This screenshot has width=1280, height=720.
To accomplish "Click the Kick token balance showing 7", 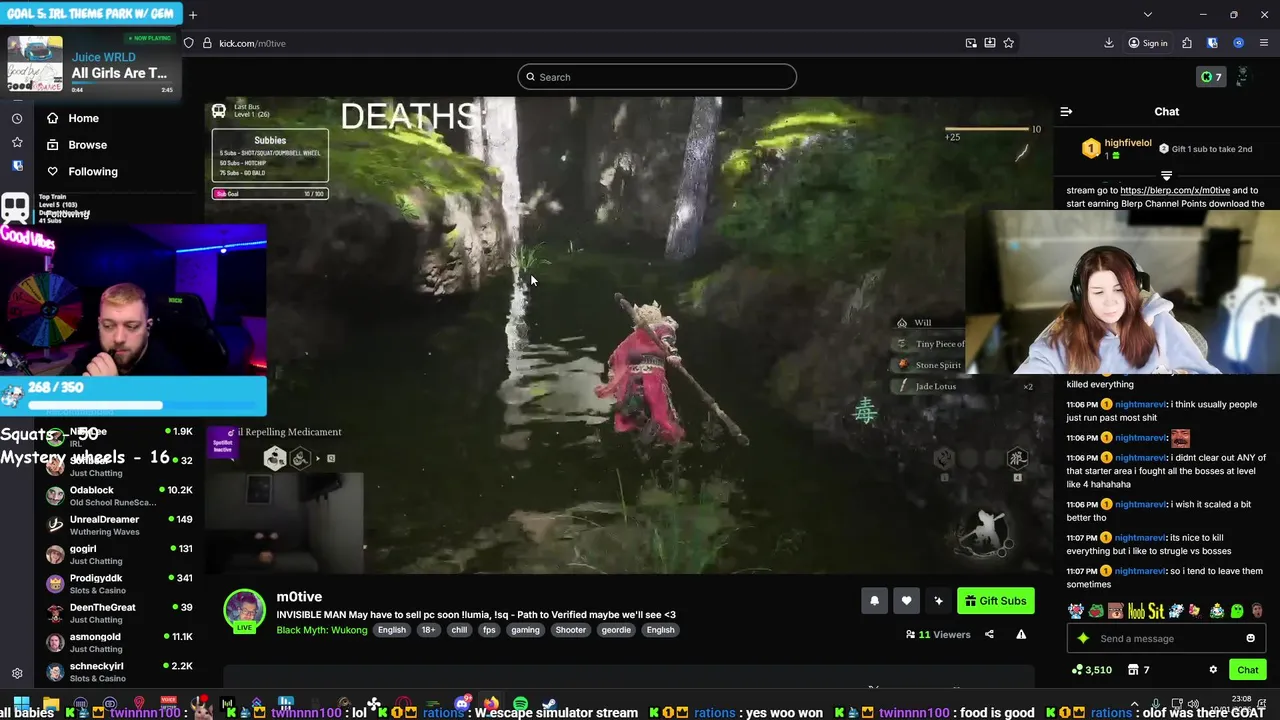I will pyautogui.click(x=1211, y=77).
